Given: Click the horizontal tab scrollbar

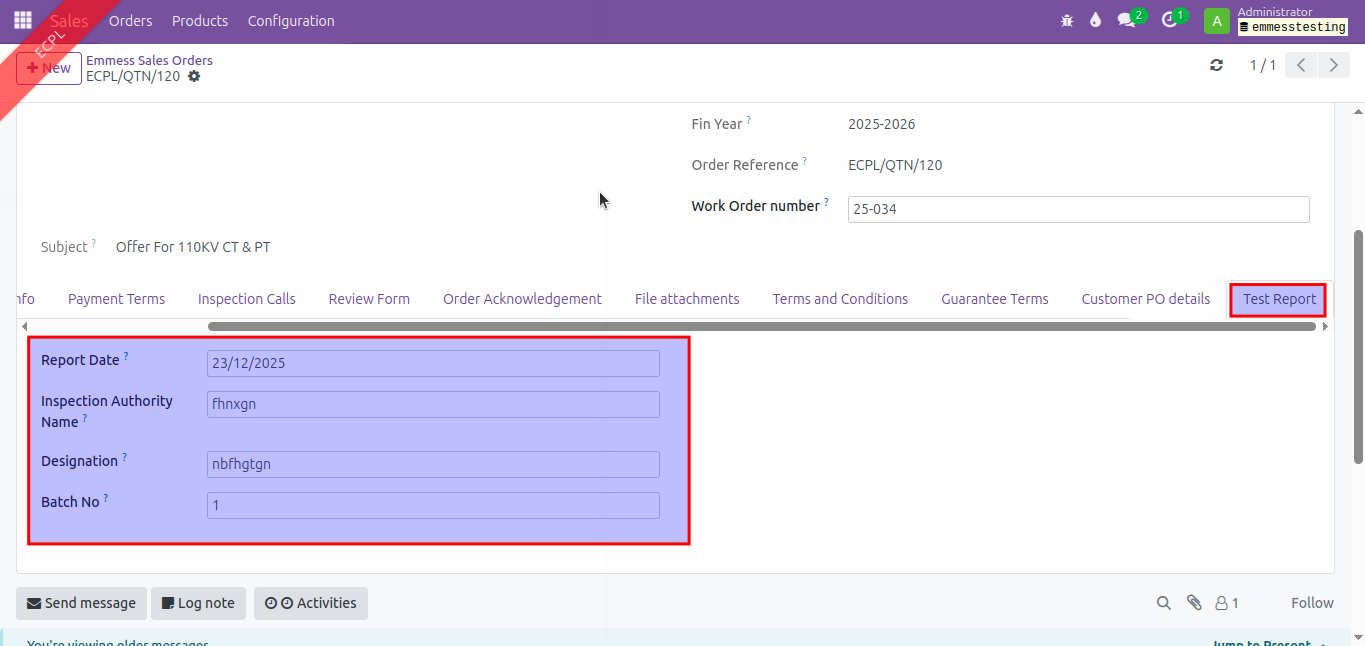Looking at the screenshot, I should coord(760,326).
